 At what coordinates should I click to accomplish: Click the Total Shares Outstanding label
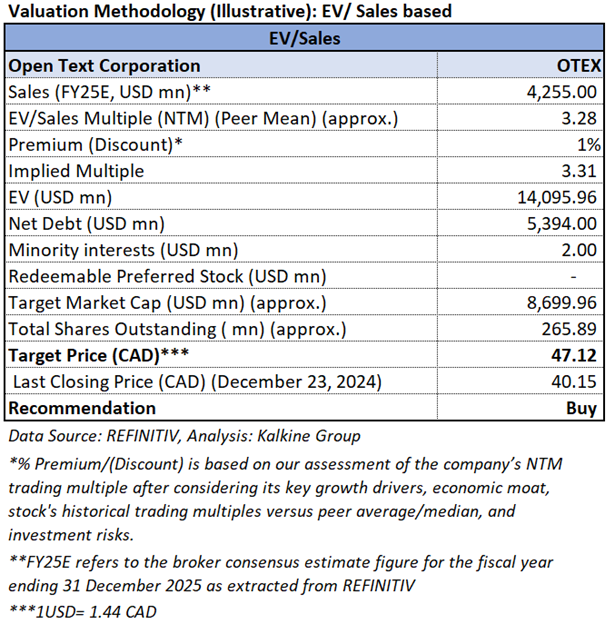pyautogui.click(x=178, y=329)
